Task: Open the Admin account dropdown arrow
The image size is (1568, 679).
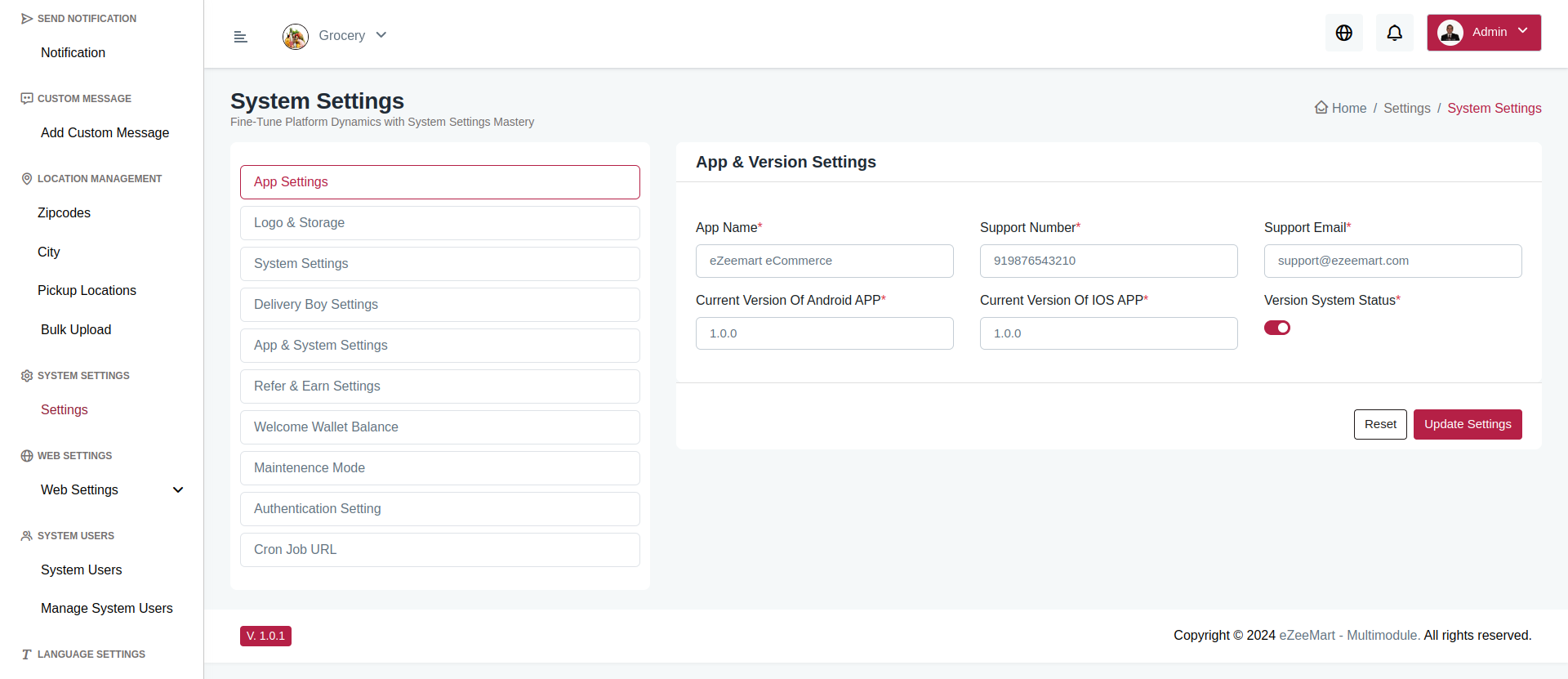Action: click(1522, 31)
